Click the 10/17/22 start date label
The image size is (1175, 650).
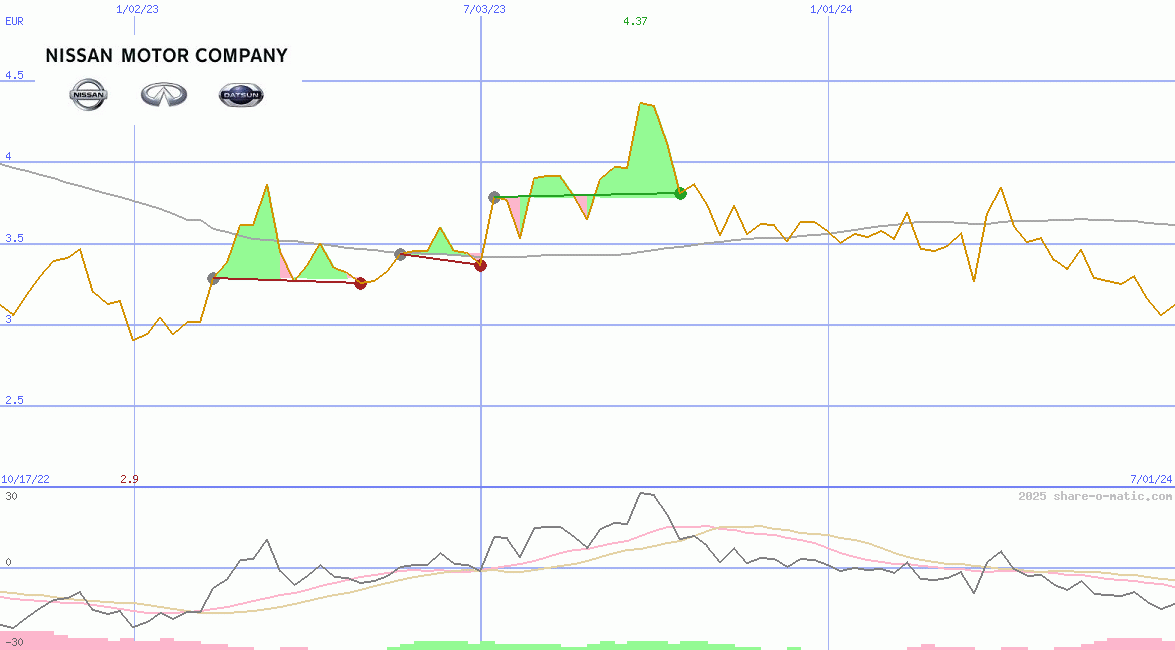pos(25,479)
